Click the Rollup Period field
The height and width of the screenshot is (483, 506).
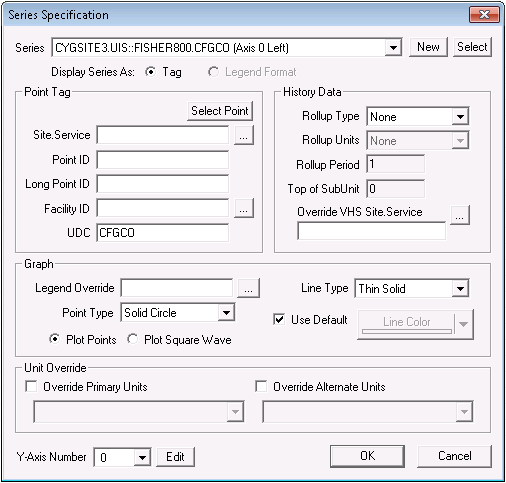click(x=395, y=164)
